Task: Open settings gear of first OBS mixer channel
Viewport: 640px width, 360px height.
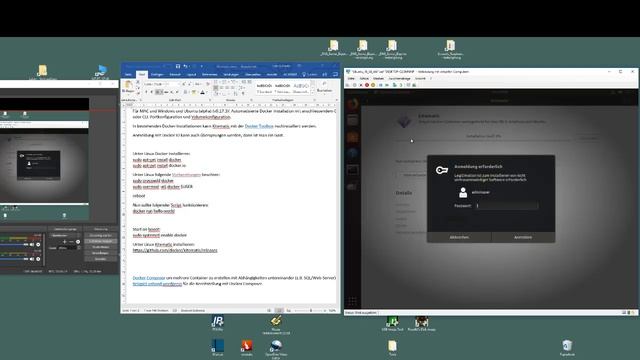Action: tap(38, 244)
